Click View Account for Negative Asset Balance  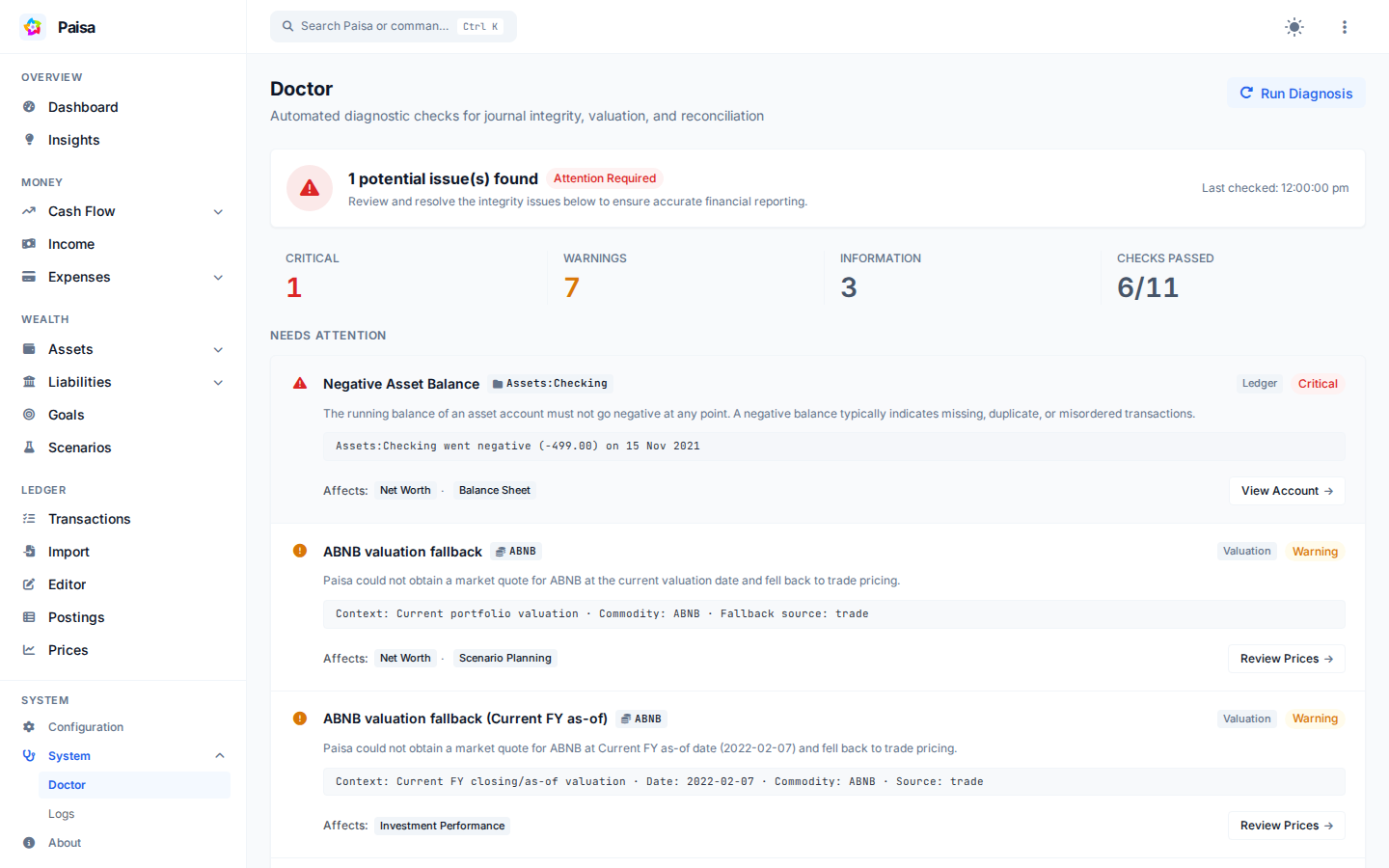point(1287,491)
